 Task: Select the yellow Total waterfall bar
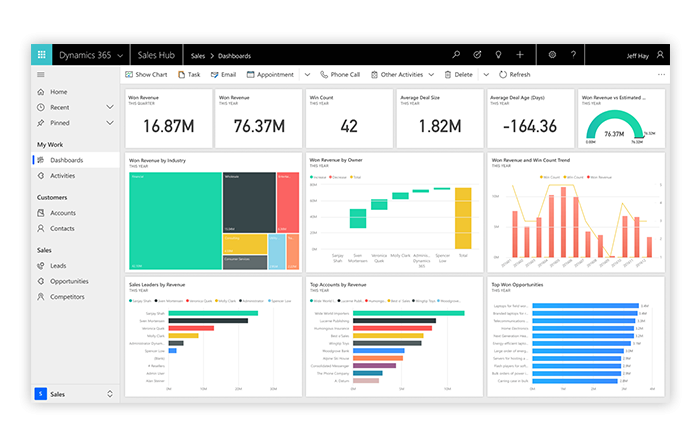(x=463, y=218)
